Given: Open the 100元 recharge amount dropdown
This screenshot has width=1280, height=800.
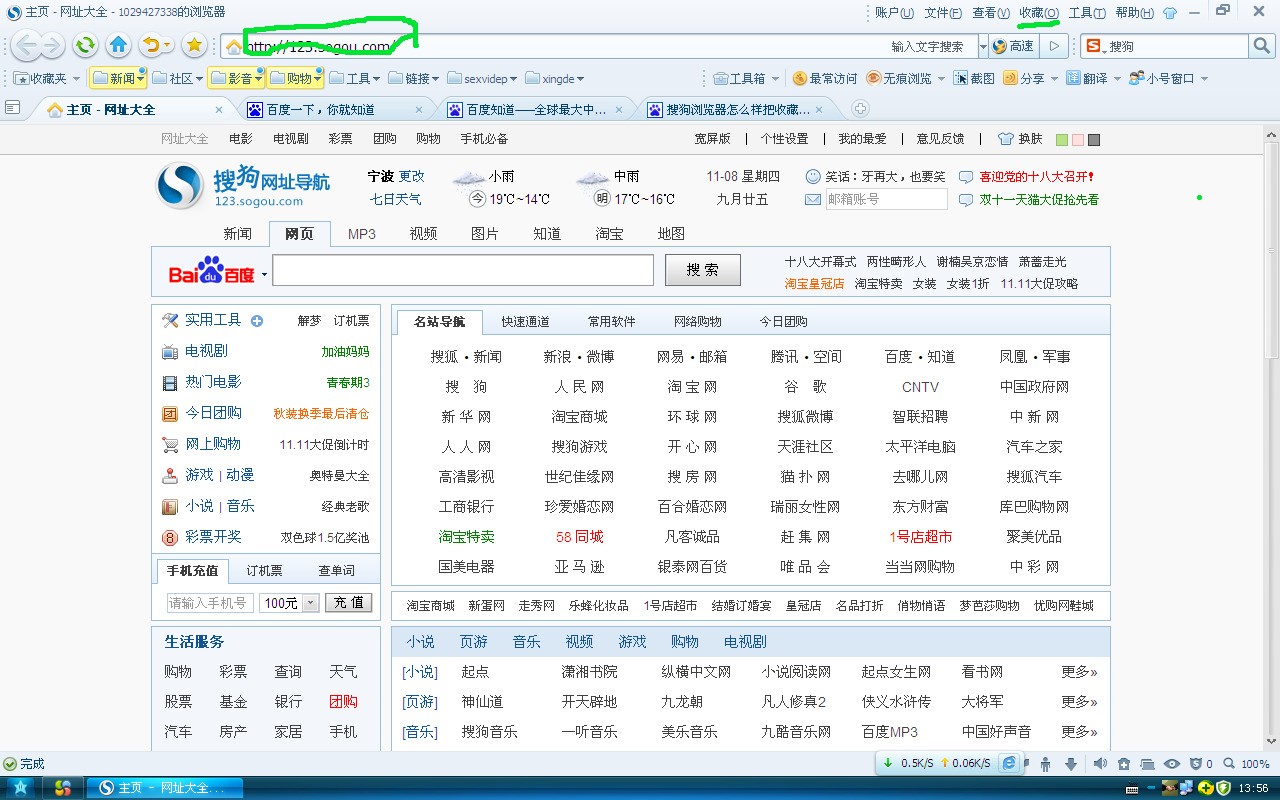Looking at the screenshot, I should (310, 603).
